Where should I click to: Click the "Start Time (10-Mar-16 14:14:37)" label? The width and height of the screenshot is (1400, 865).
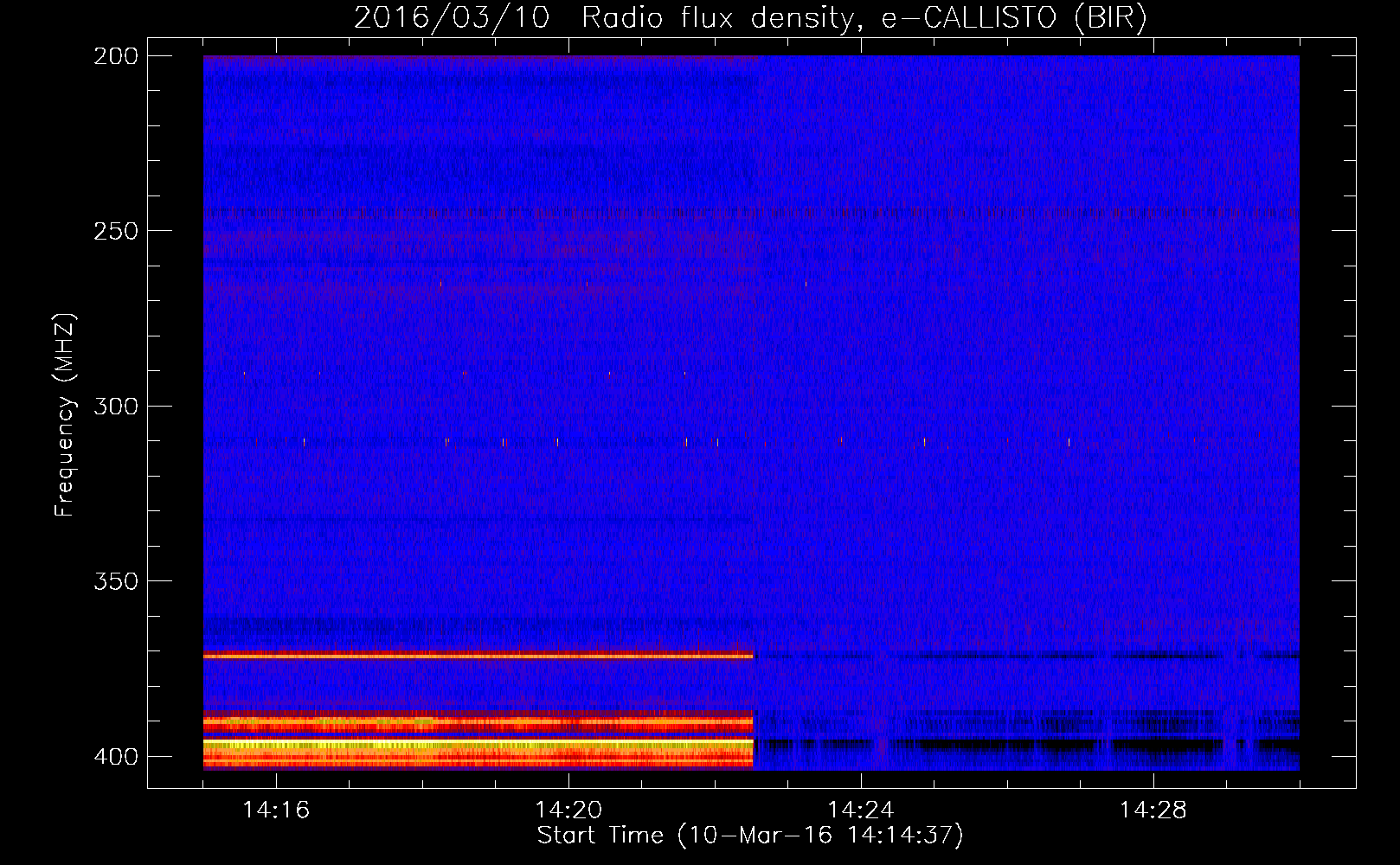pos(750,836)
